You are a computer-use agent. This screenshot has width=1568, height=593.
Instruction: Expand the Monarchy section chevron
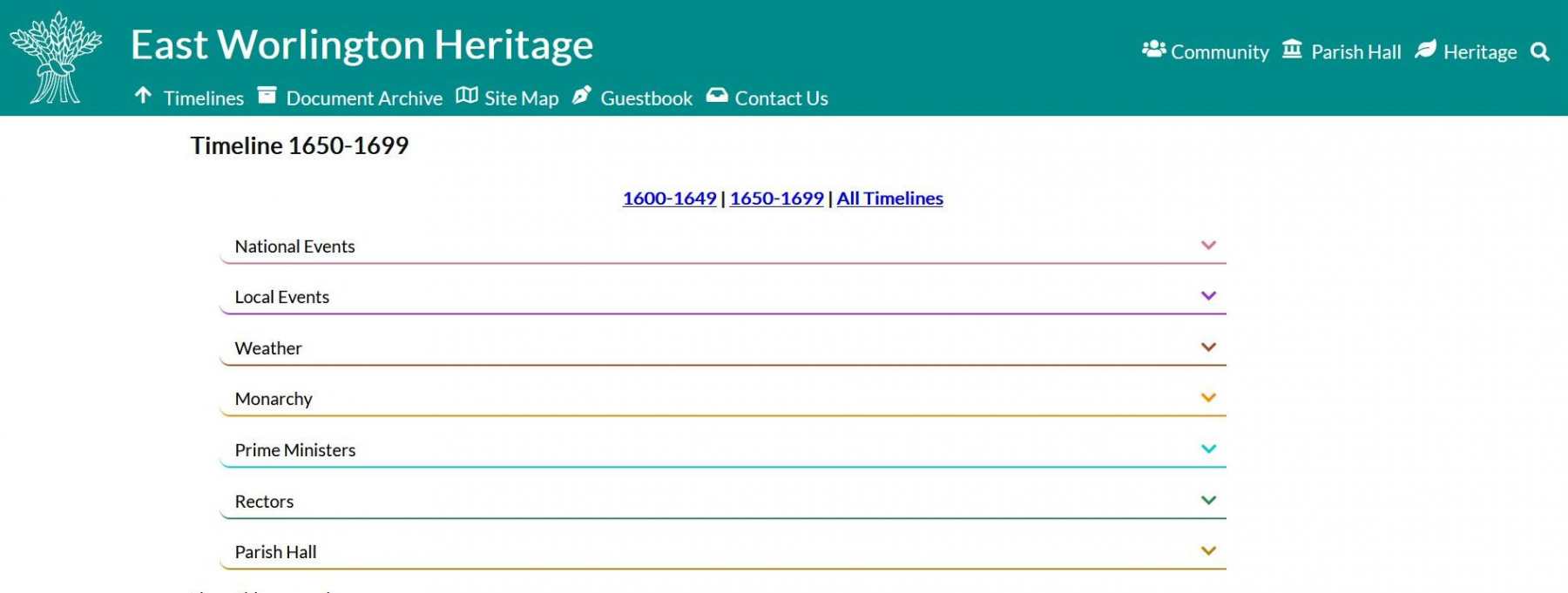pos(1208,398)
